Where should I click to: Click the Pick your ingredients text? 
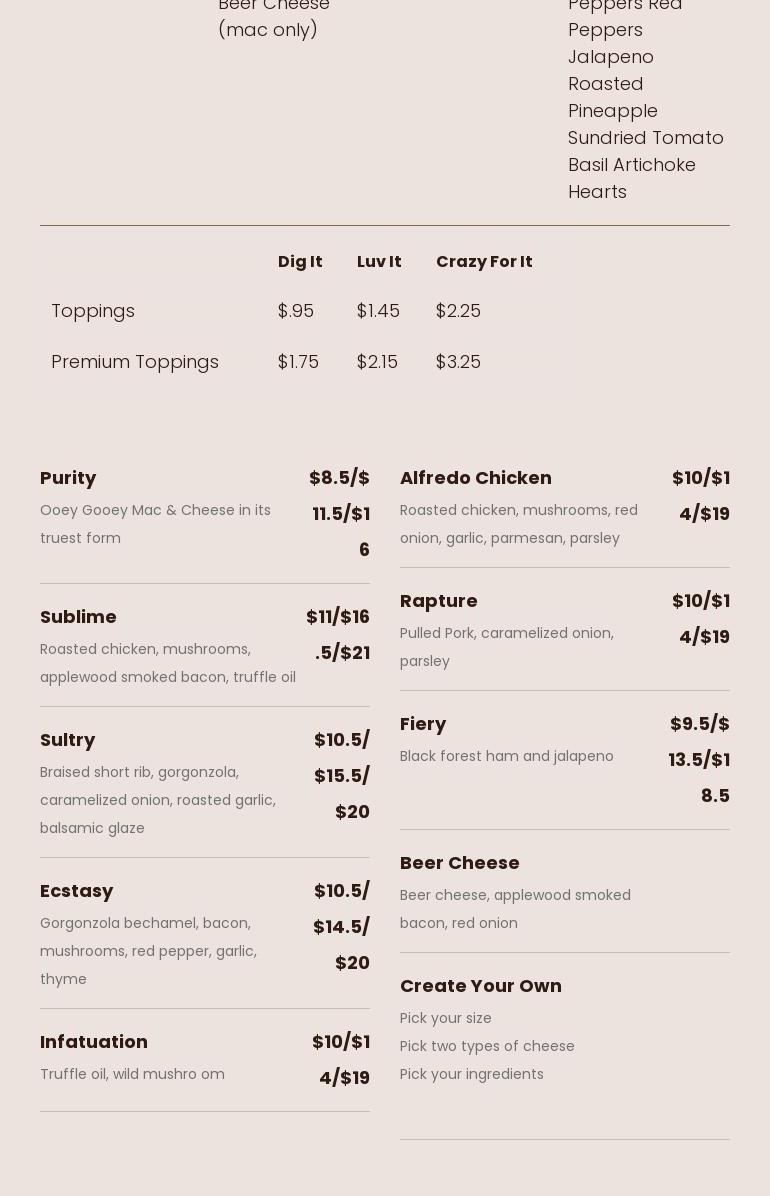[471, 1074]
